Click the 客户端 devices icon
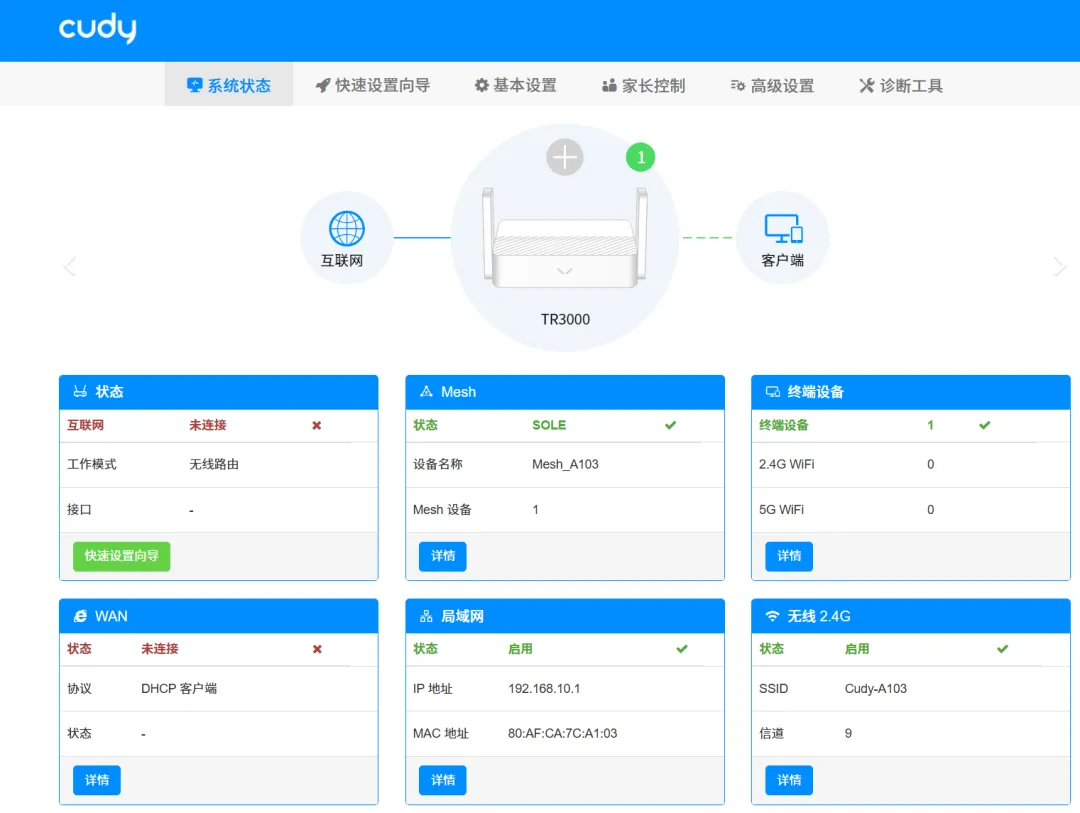 pyautogui.click(x=783, y=229)
